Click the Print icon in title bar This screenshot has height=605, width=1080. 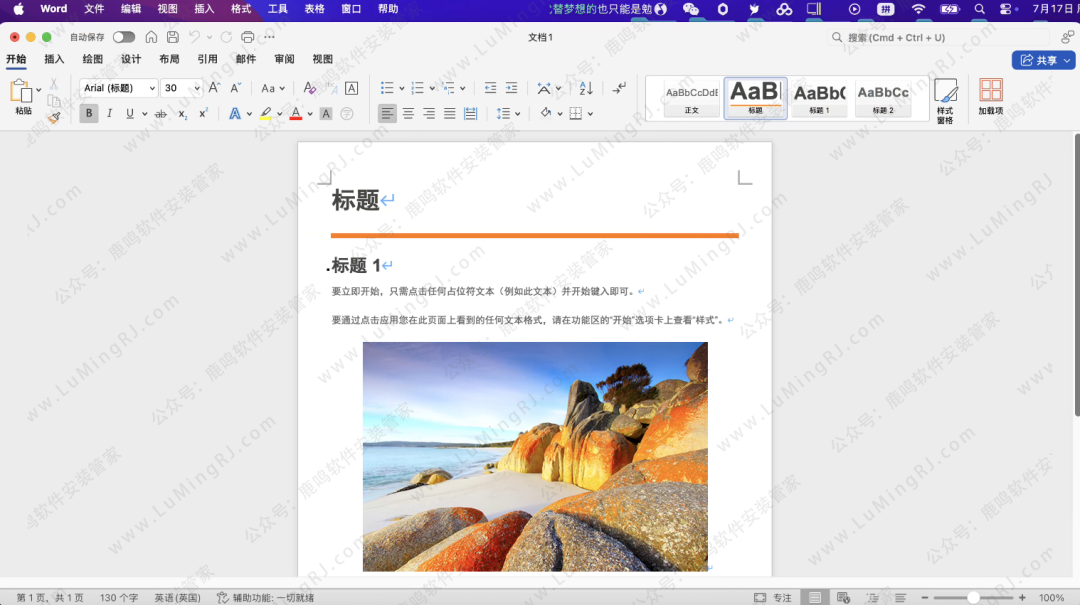tap(247, 37)
